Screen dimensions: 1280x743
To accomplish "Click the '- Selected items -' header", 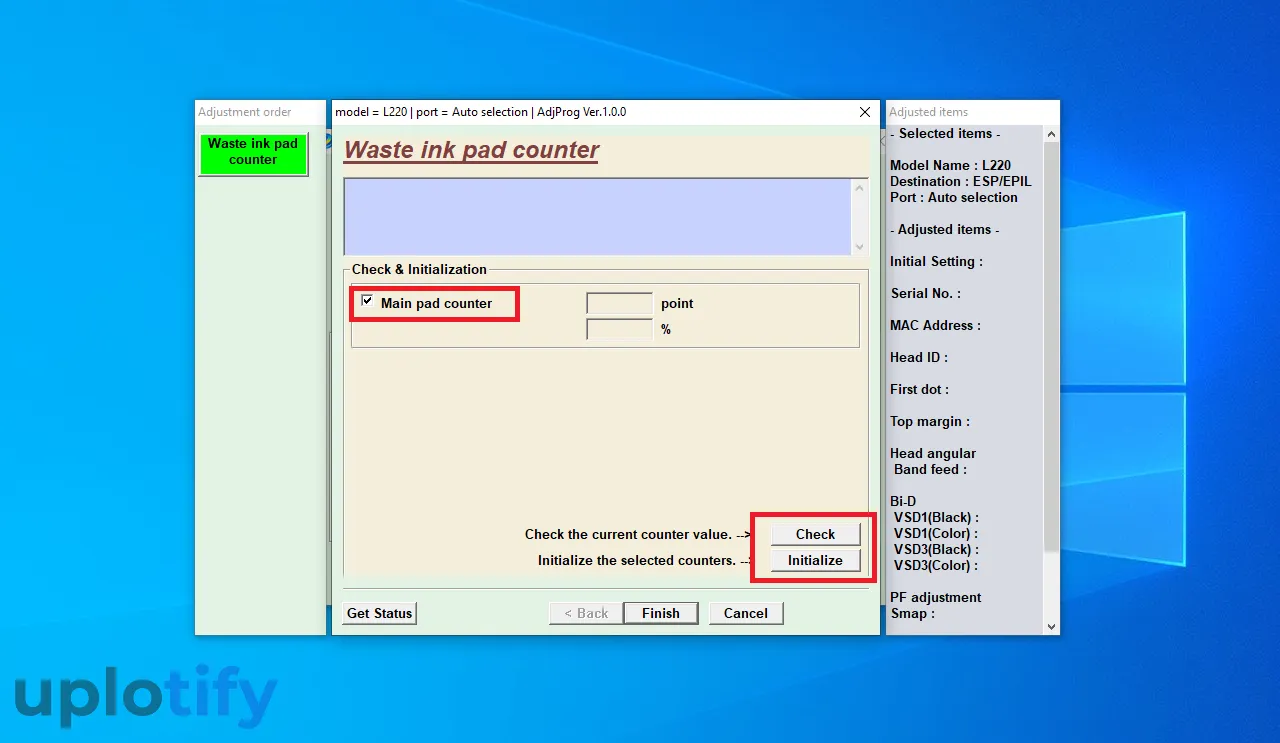I will click(945, 133).
